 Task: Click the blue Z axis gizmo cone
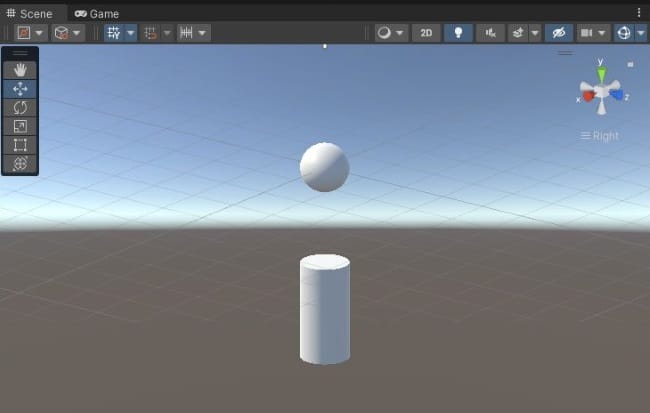[x=617, y=95]
